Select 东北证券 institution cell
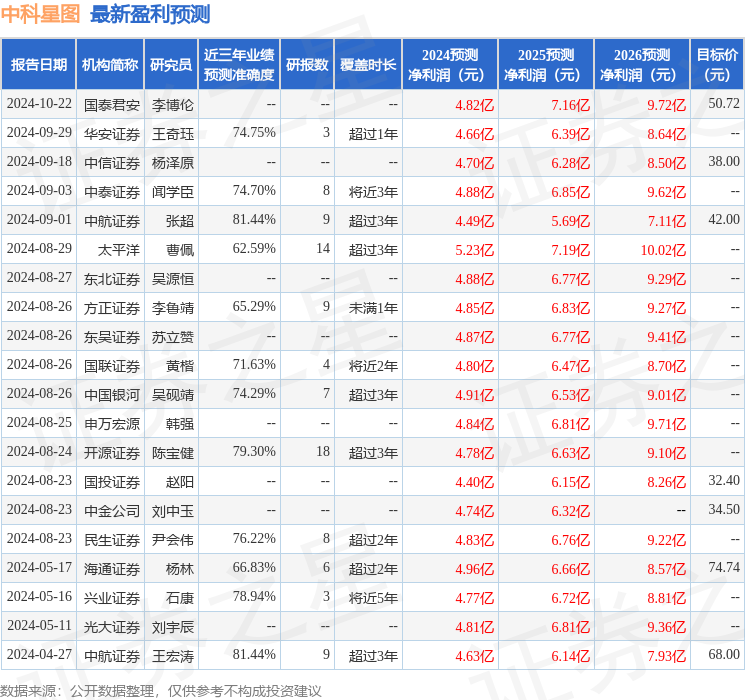The image size is (745, 700). [x=112, y=279]
